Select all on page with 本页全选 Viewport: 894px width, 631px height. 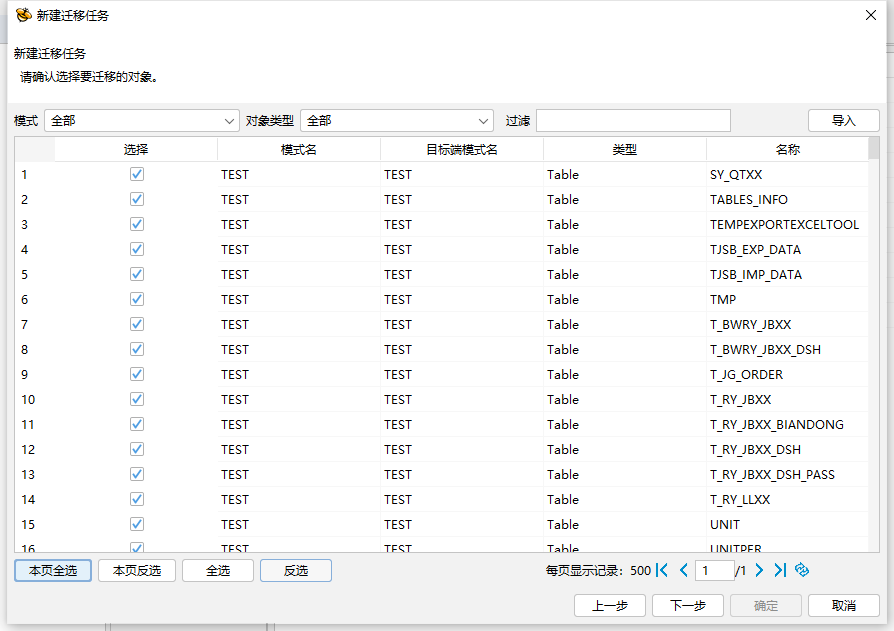click(53, 571)
